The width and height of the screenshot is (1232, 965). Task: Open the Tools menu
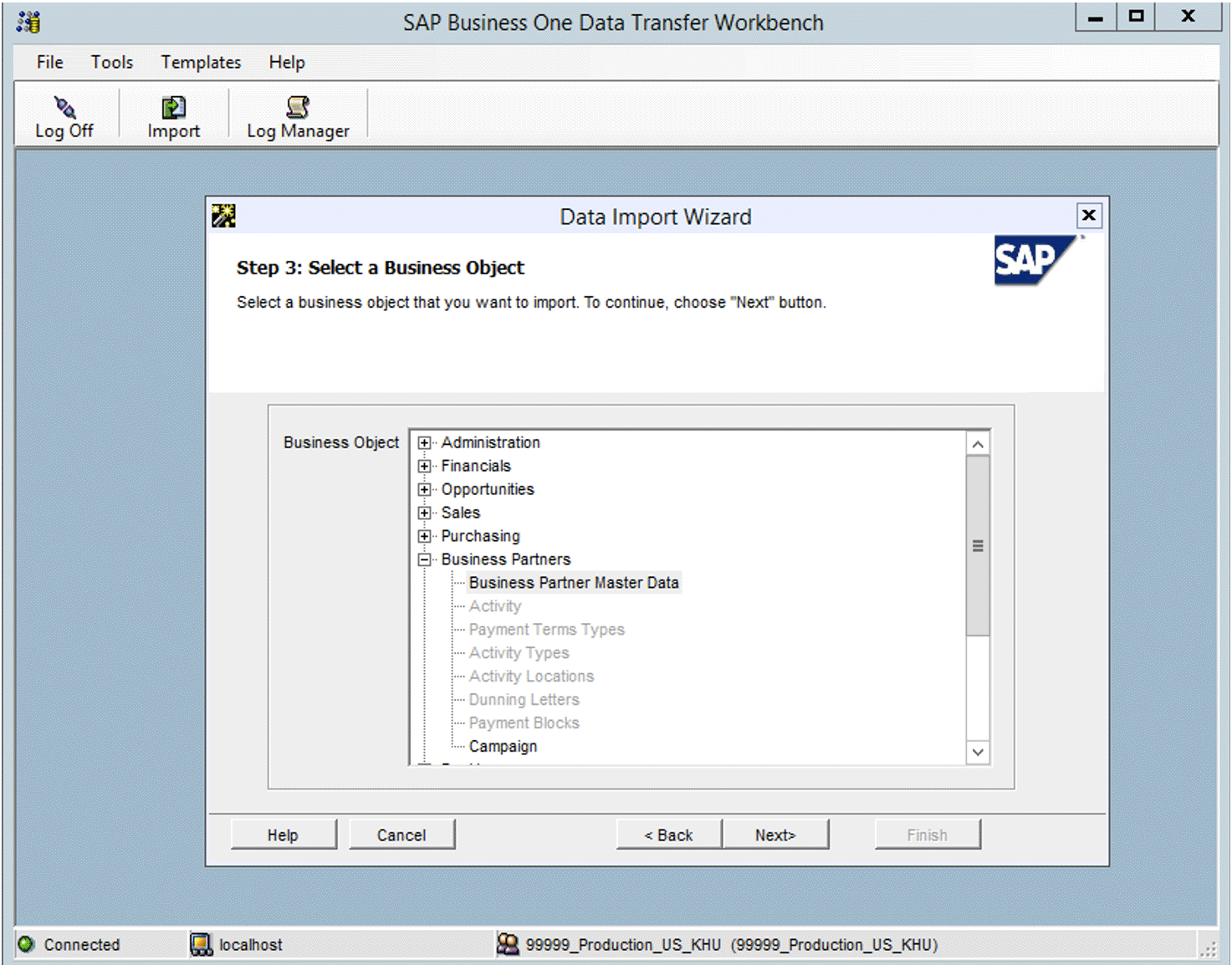[112, 62]
